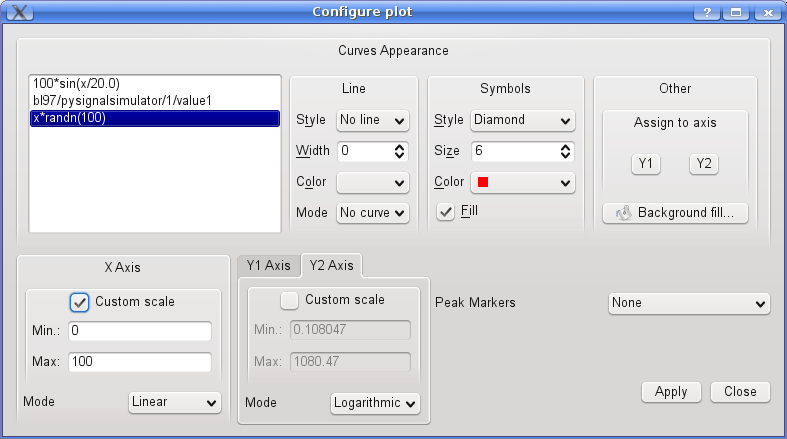Open the Background fill dialog
This screenshot has height=439, width=787.
tap(675, 213)
